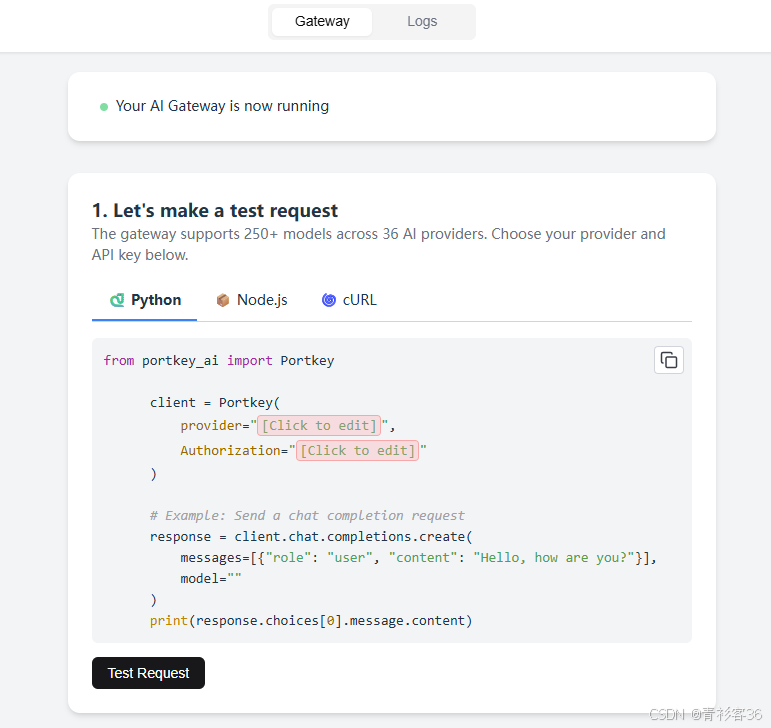Edit the provider value placeholder
The width and height of the screenshot is (771, 728).
(x=319, y=425)
